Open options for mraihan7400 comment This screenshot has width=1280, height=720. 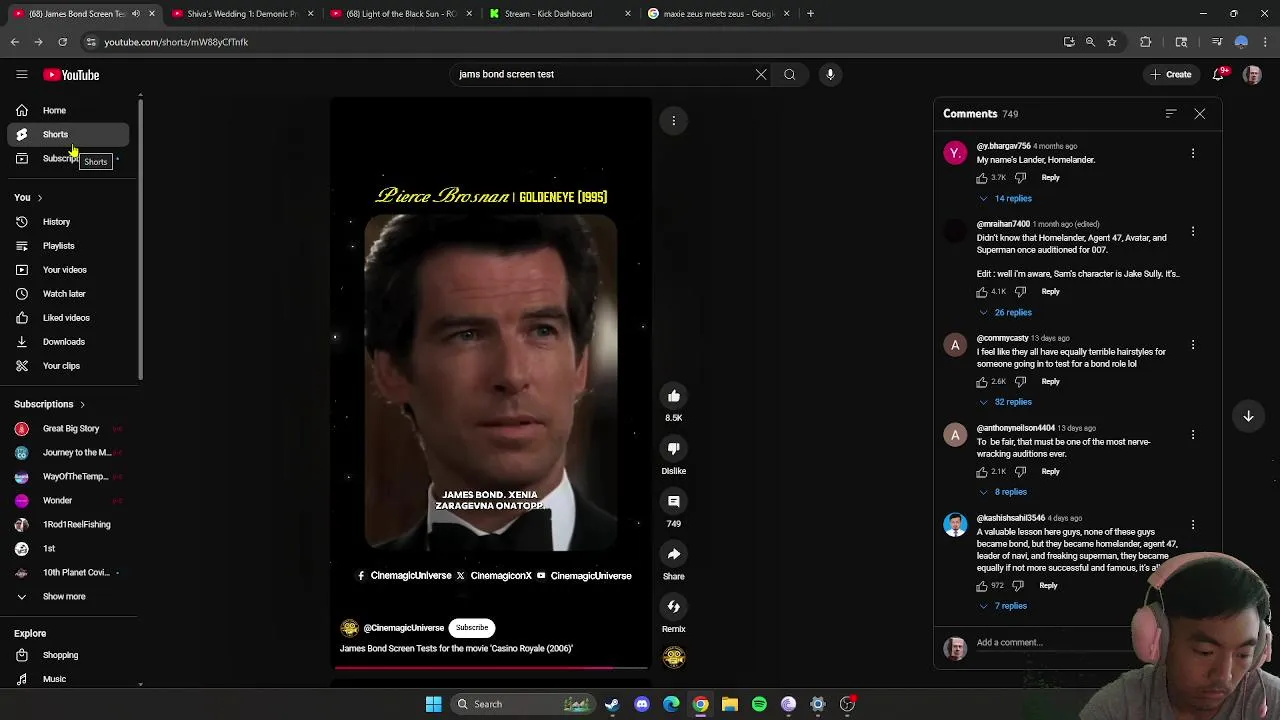click(1193, 231)
